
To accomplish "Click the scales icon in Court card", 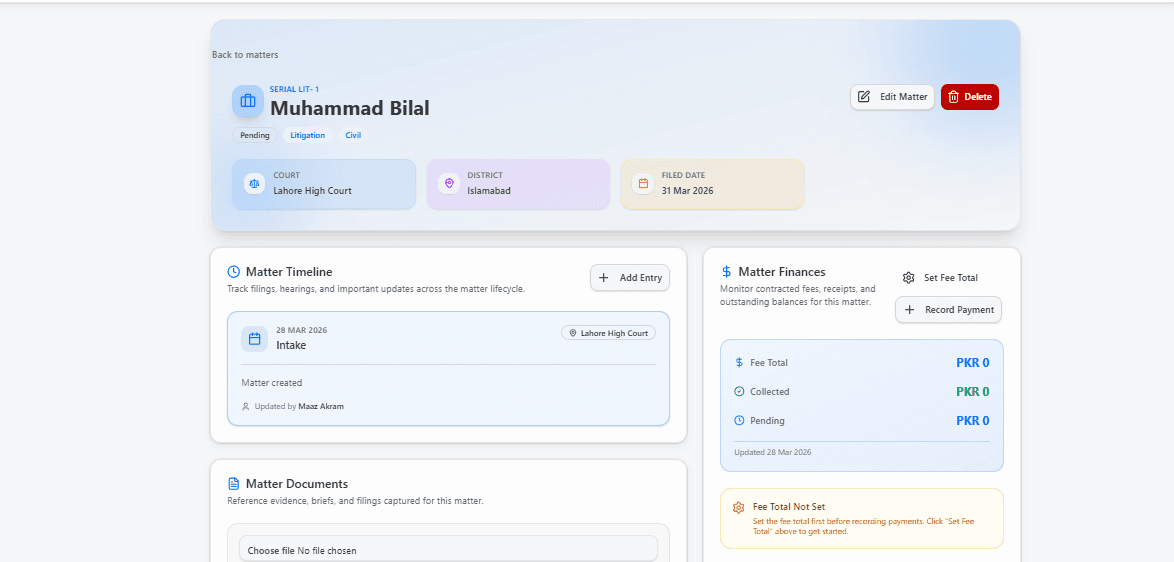I will (x=254, y=184).
